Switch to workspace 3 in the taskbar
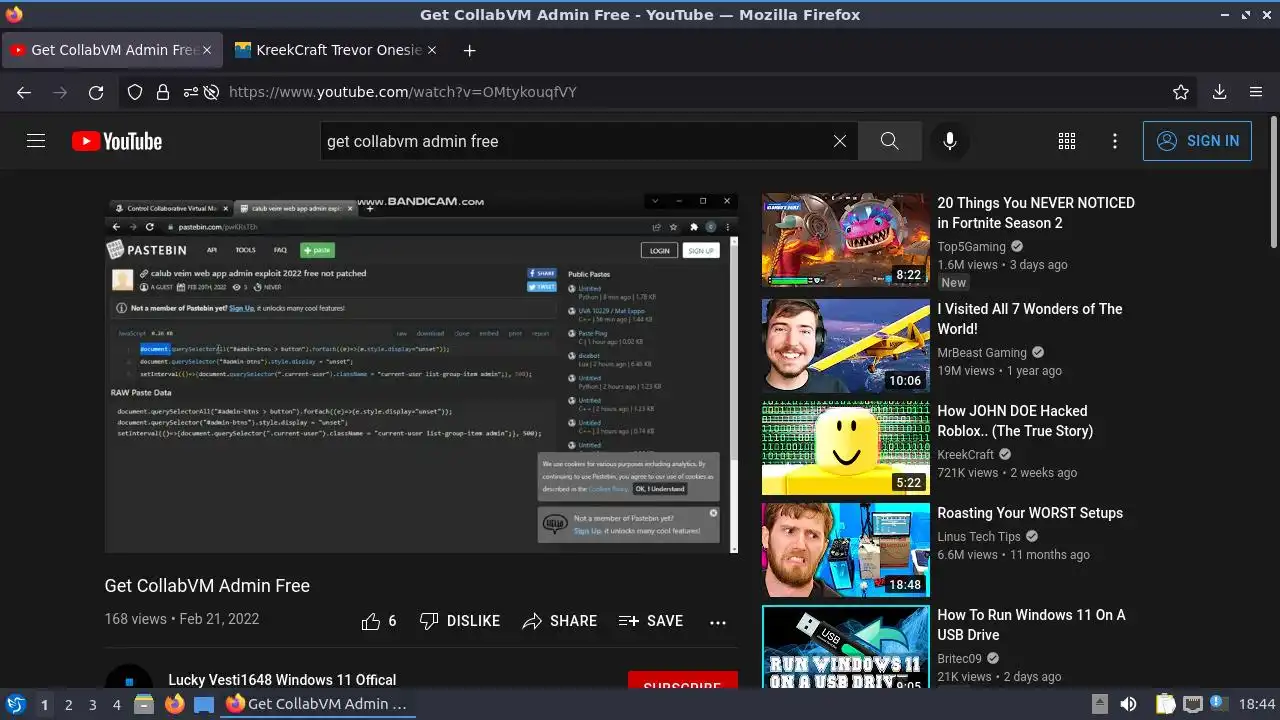 point(92,705)
